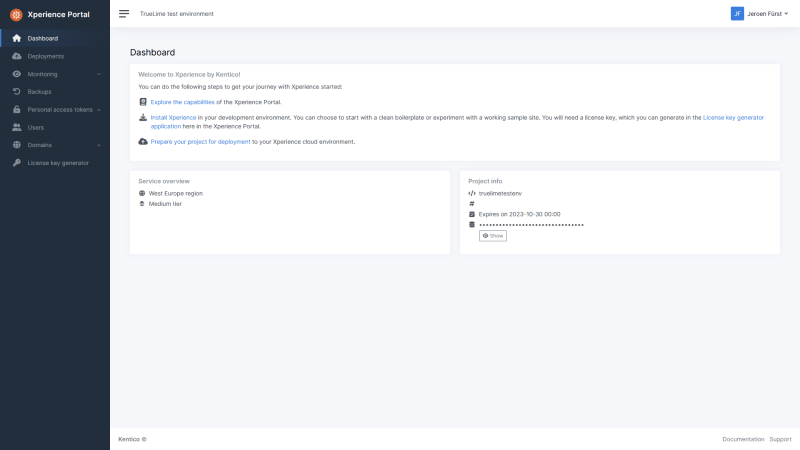The image size is (800, 450).
Task: Click the Expires on 2023-10-30 text
Action: coord(519,214)
